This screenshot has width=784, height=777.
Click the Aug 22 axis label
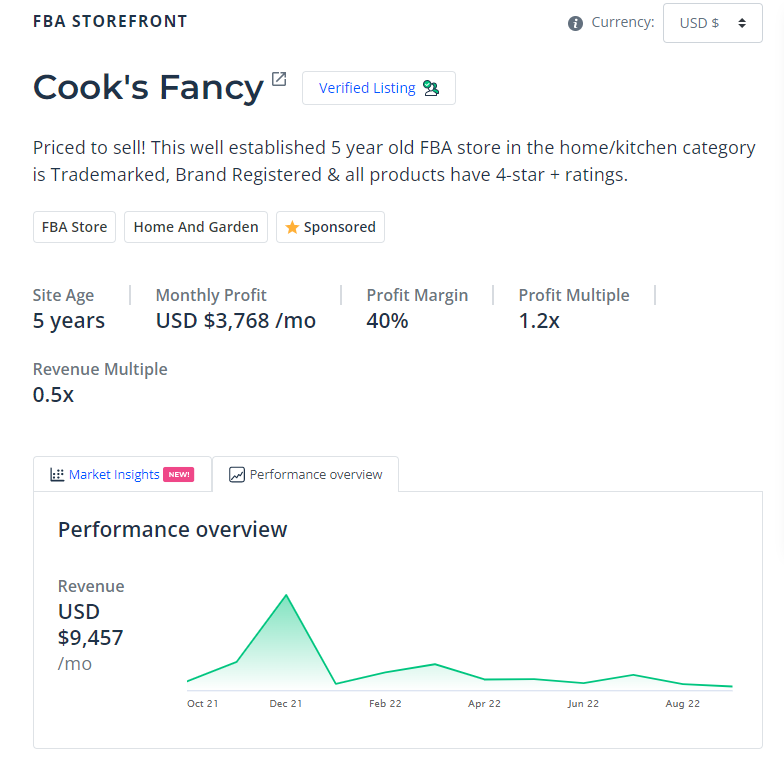pos(683,704)
